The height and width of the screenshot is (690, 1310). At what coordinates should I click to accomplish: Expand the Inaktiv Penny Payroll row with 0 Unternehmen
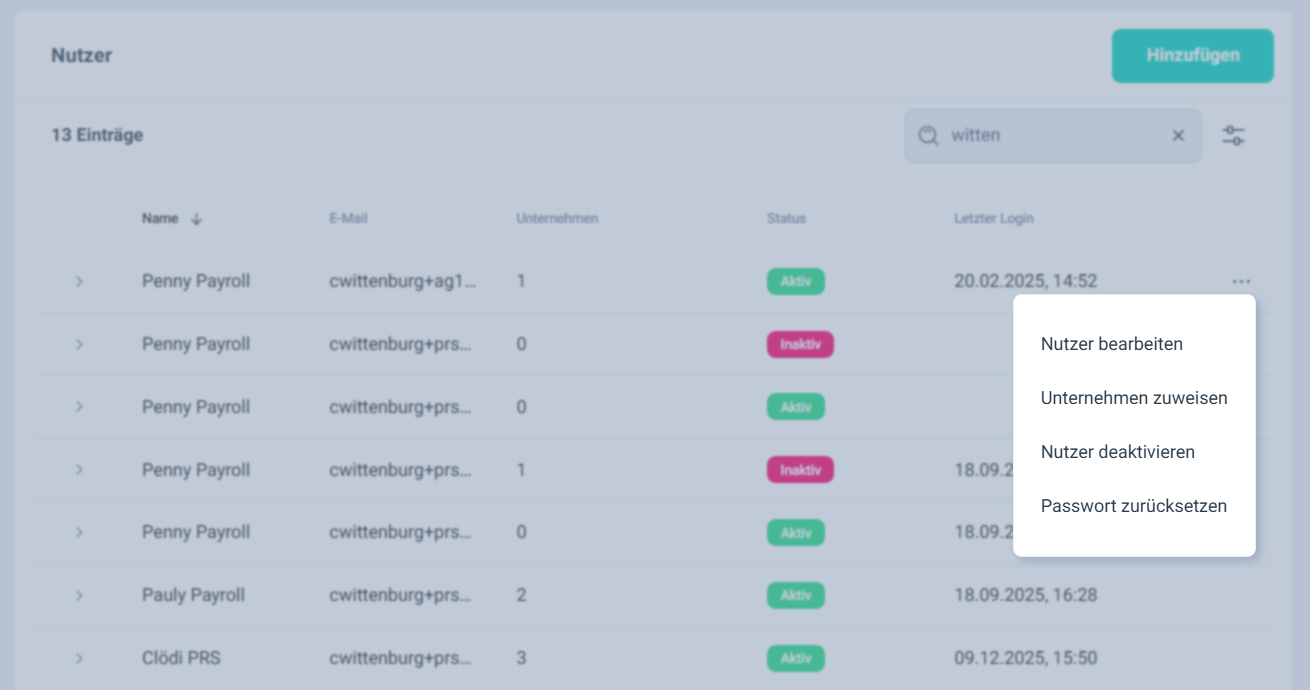click(79, 345)
